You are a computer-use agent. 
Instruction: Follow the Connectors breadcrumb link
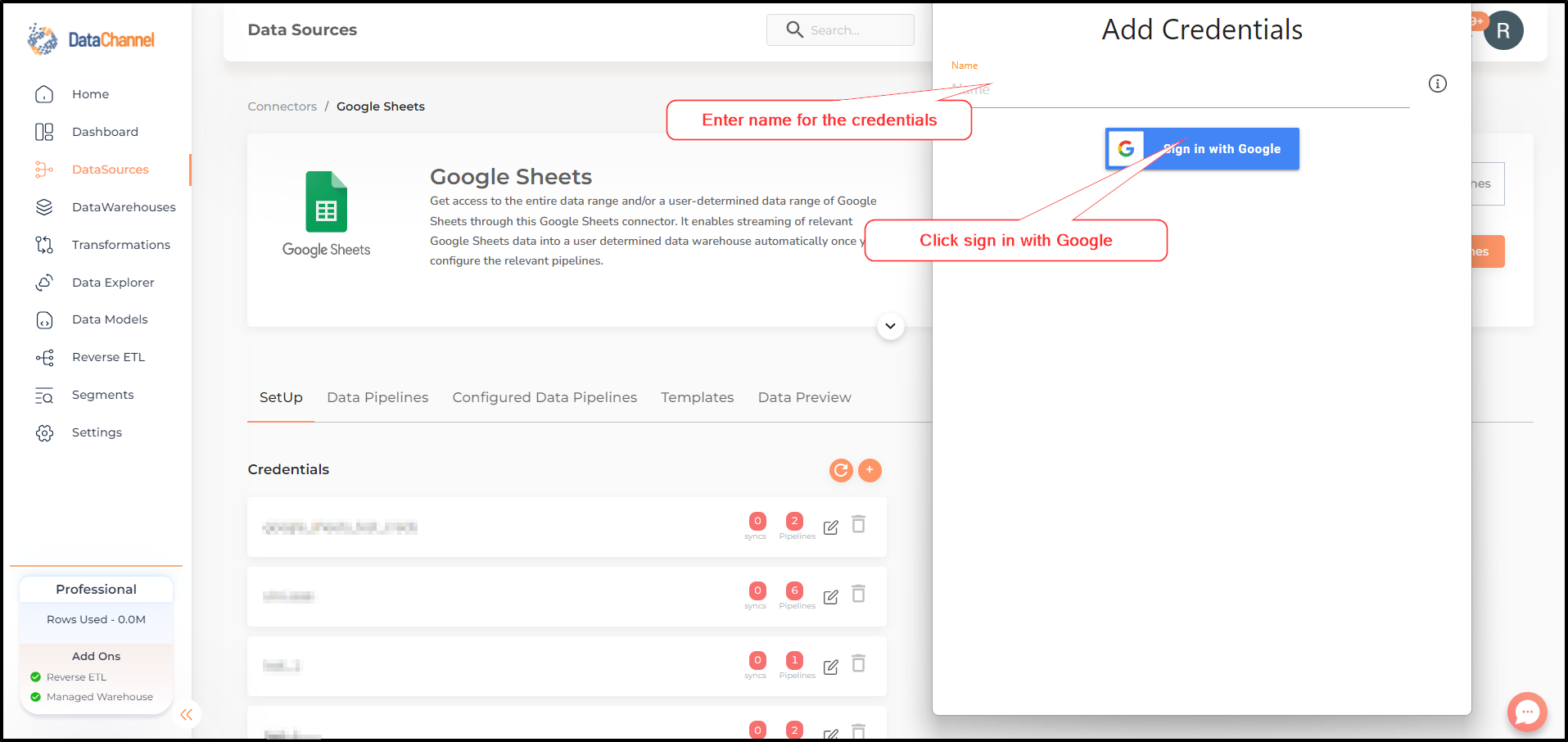coord(282,106)
